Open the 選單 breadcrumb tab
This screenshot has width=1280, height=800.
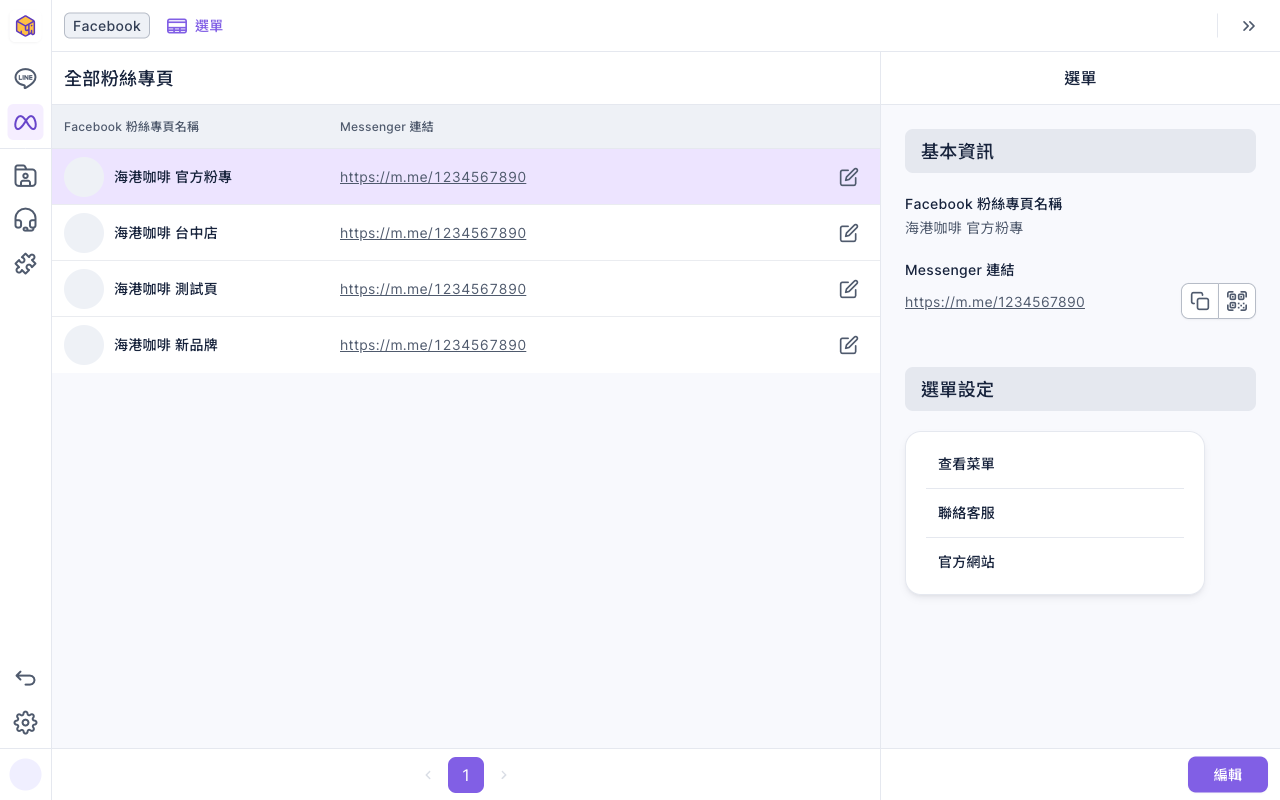[195, 26]
